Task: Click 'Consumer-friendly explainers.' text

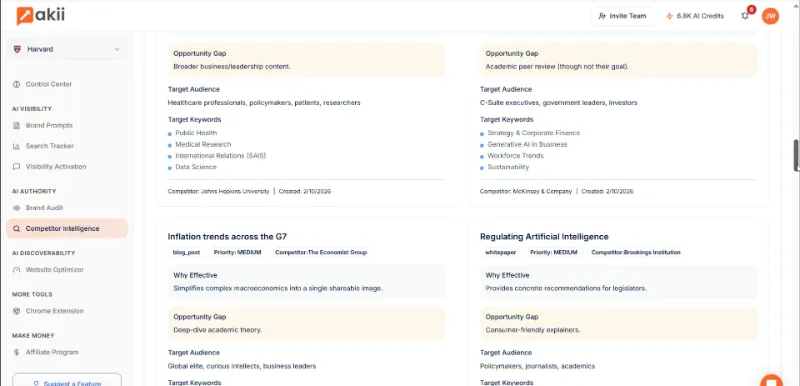Action: pyautogui.click(x=533, y=330)
